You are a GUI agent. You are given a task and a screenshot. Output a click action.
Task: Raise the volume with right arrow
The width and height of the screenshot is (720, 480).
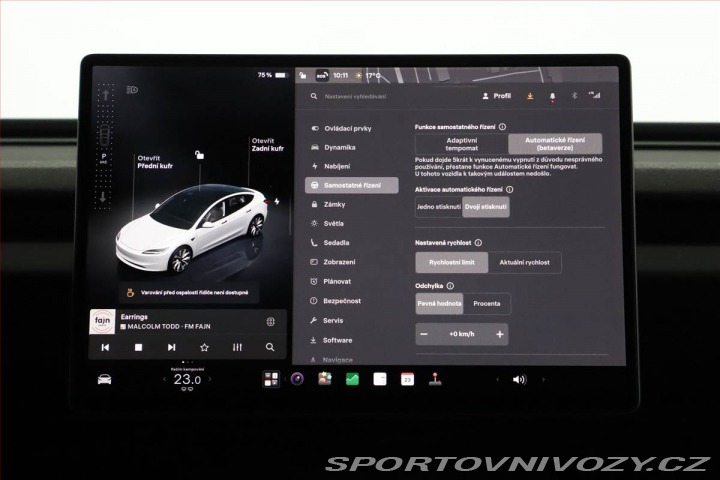tap(543, 379)
